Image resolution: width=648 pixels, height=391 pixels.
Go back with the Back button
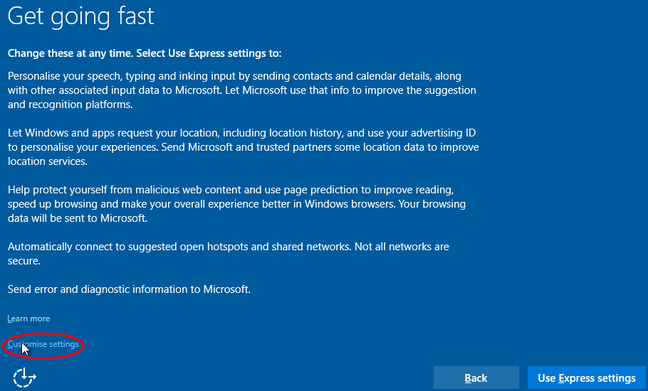click(476, 378)
